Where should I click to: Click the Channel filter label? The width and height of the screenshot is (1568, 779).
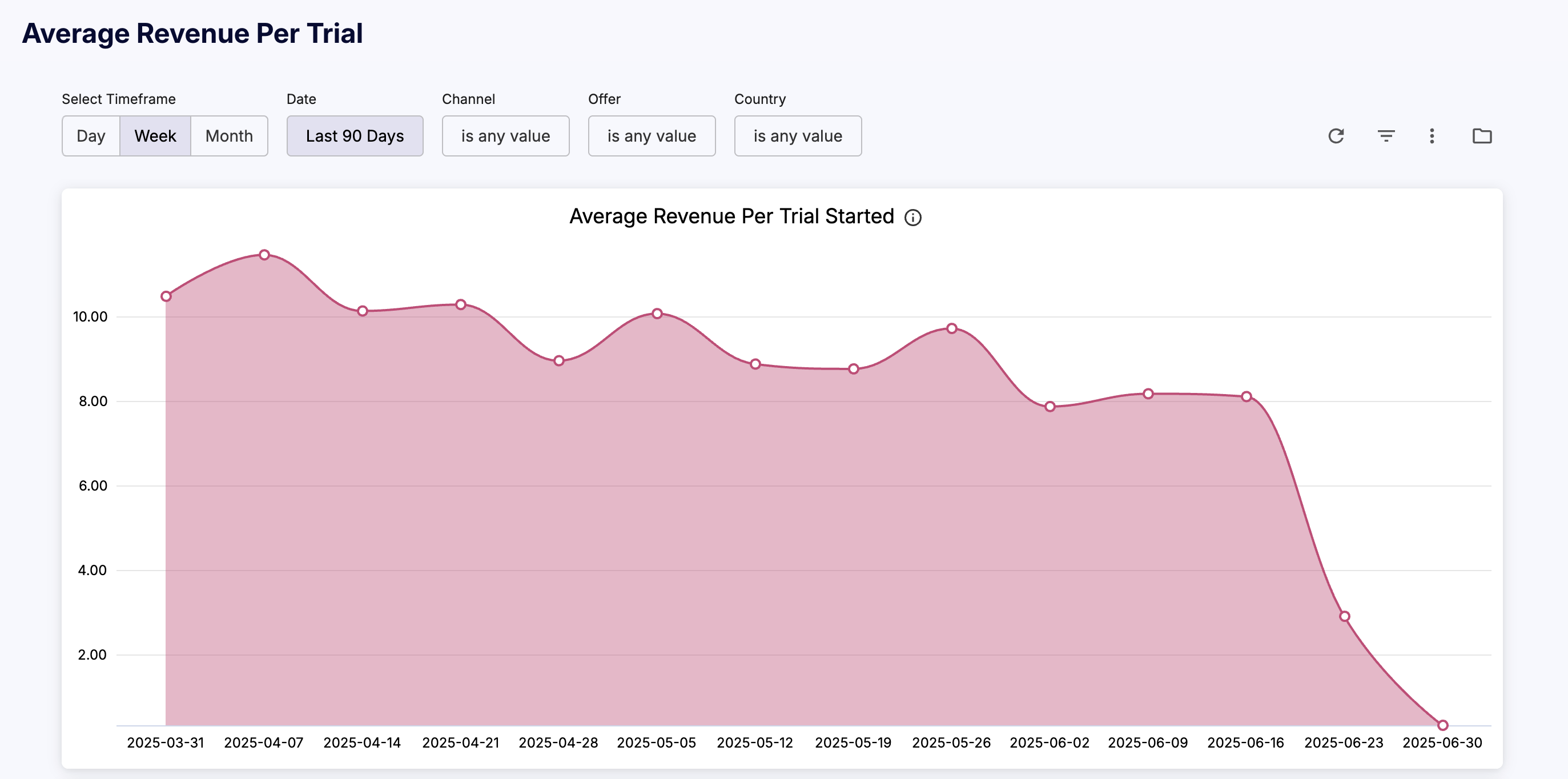pos(469,99)
